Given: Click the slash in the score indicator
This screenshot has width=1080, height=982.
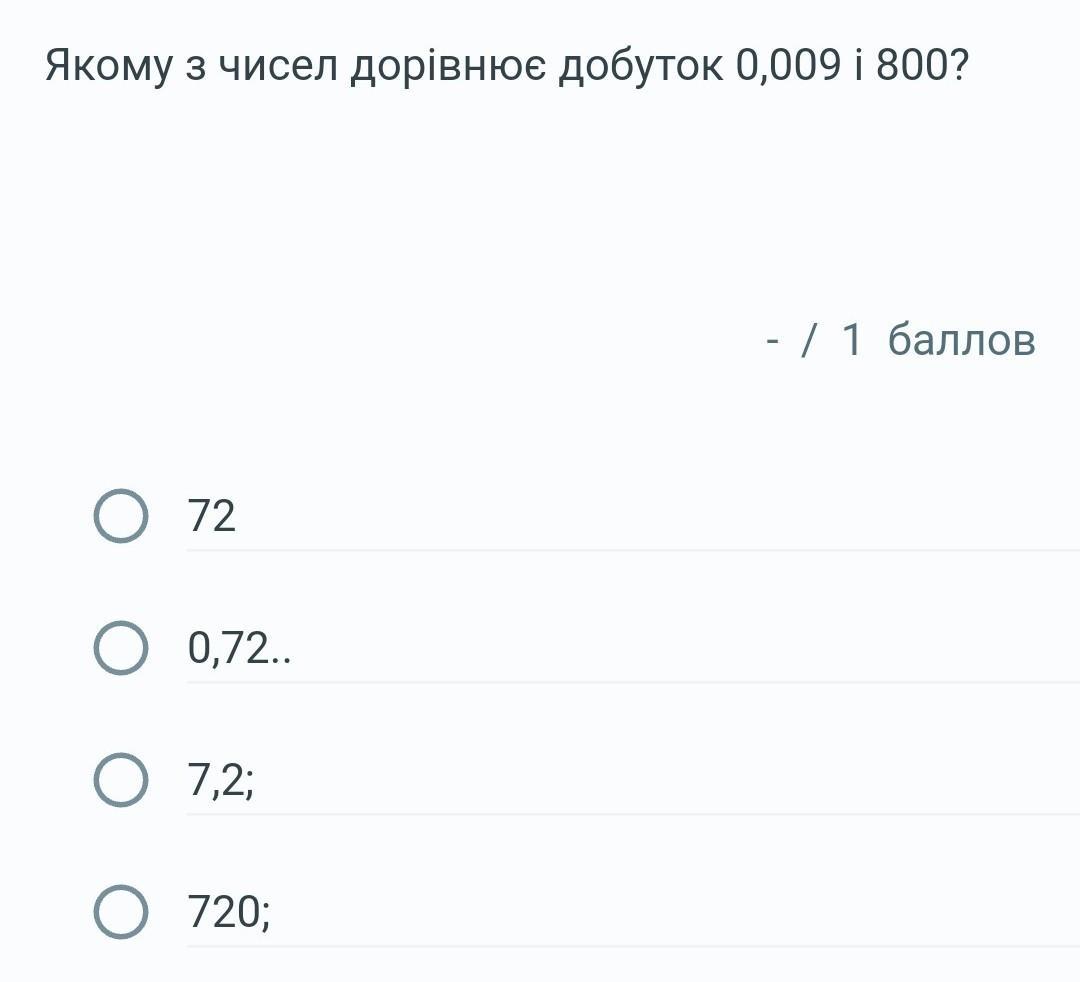Looking at the screenshot, I should [808, 340].
